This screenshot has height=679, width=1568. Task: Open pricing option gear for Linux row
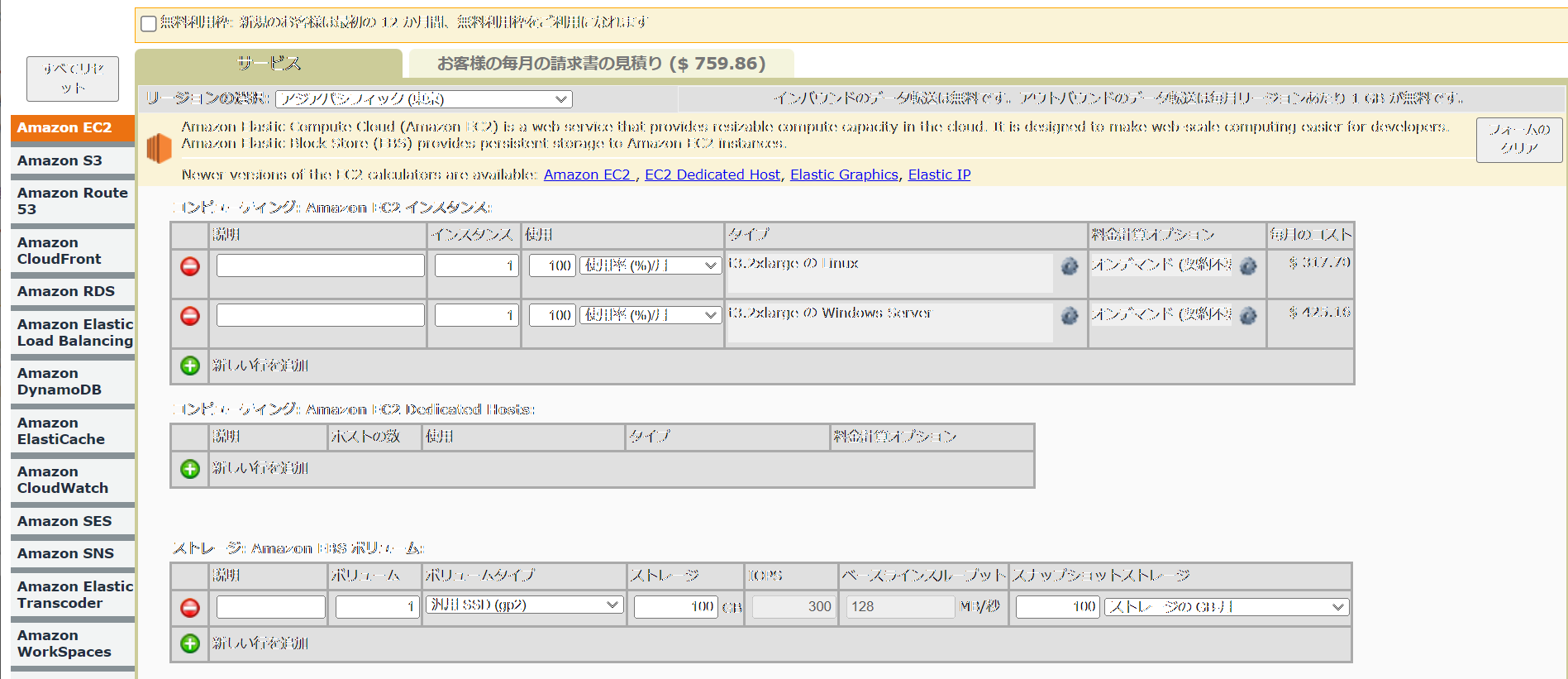(x=1248, y=266)
